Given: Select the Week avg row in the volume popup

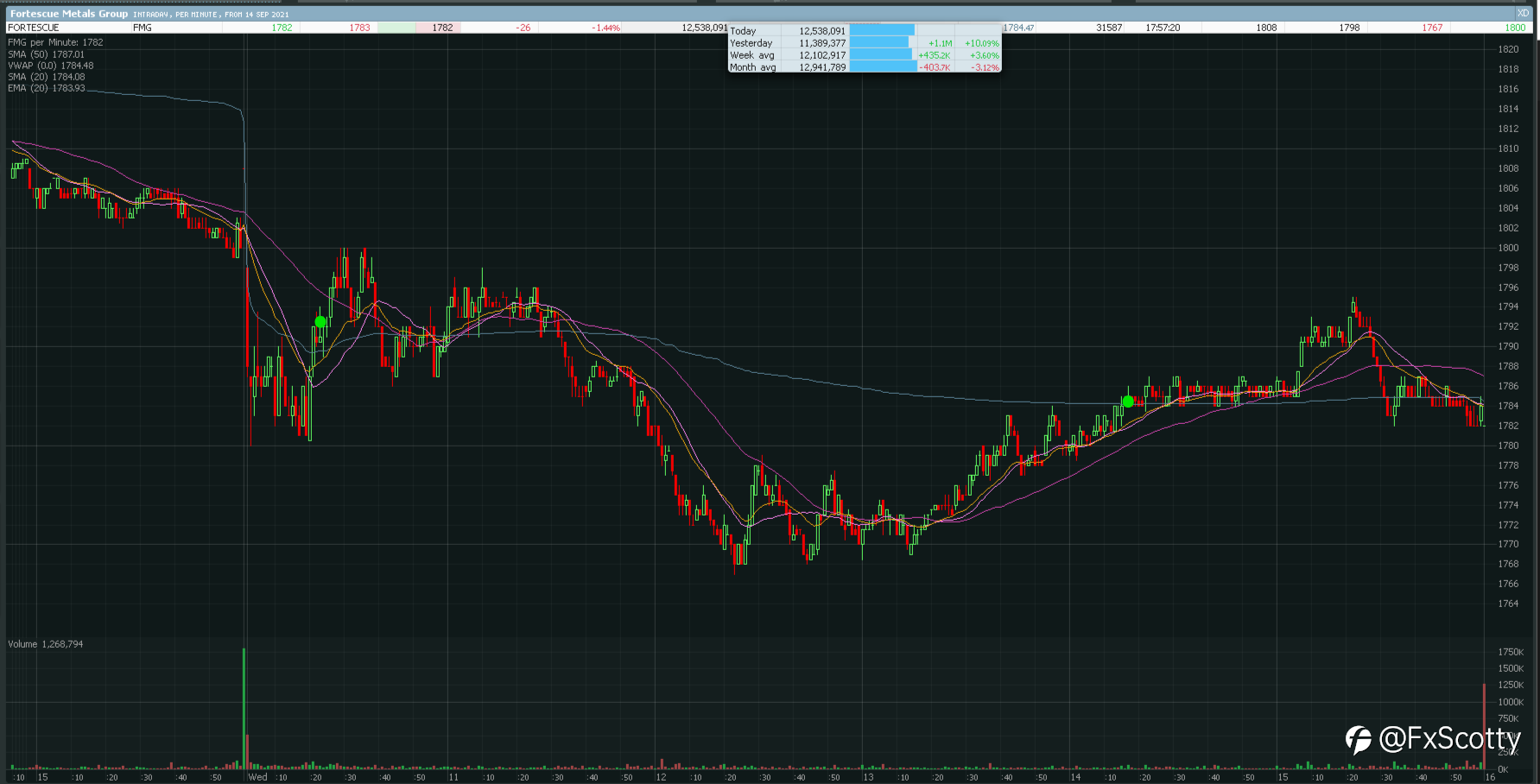Looking at the screenshot, I should (865, 54).
